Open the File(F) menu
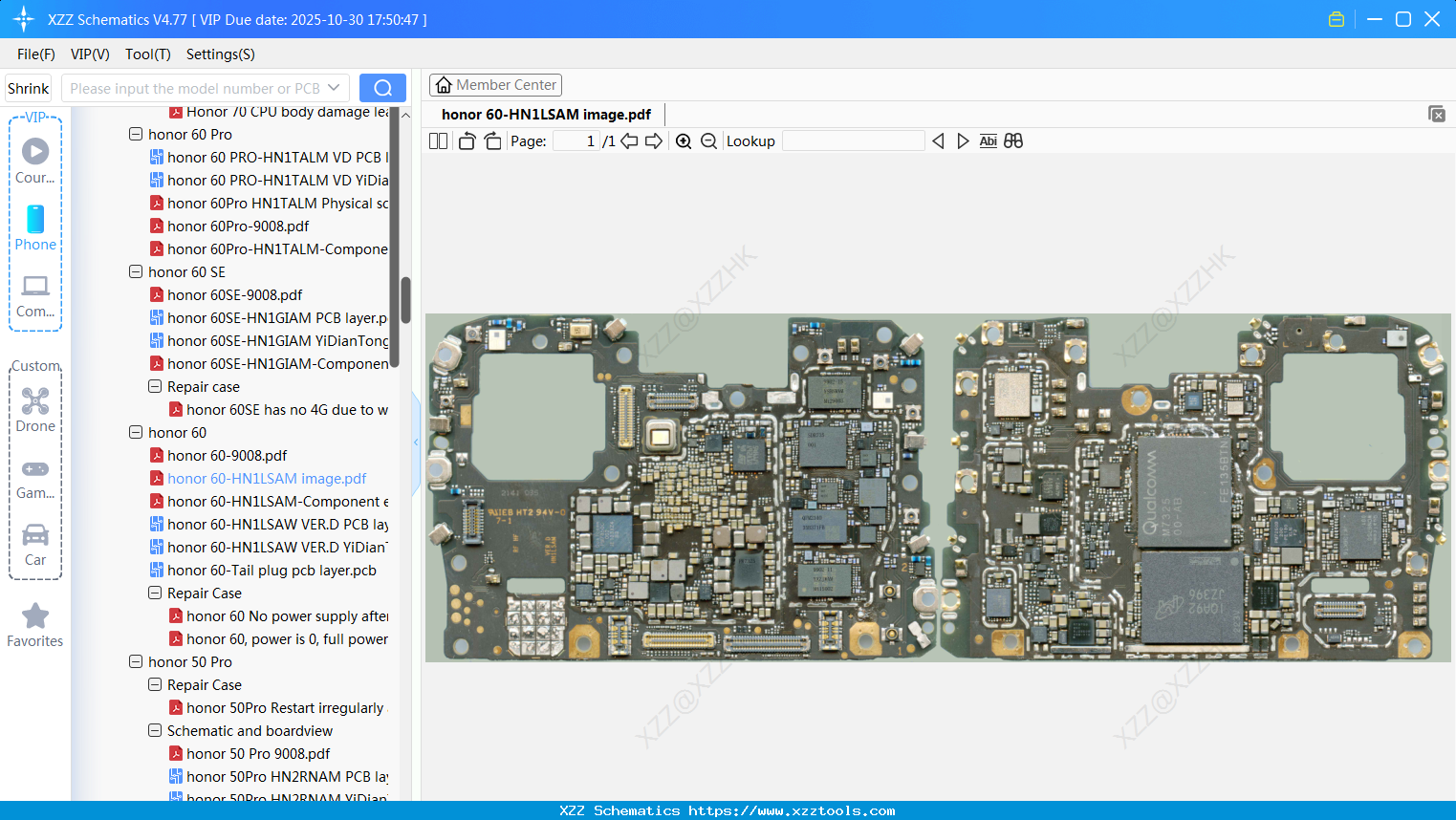1456x820 pixels. pos(36,54)
